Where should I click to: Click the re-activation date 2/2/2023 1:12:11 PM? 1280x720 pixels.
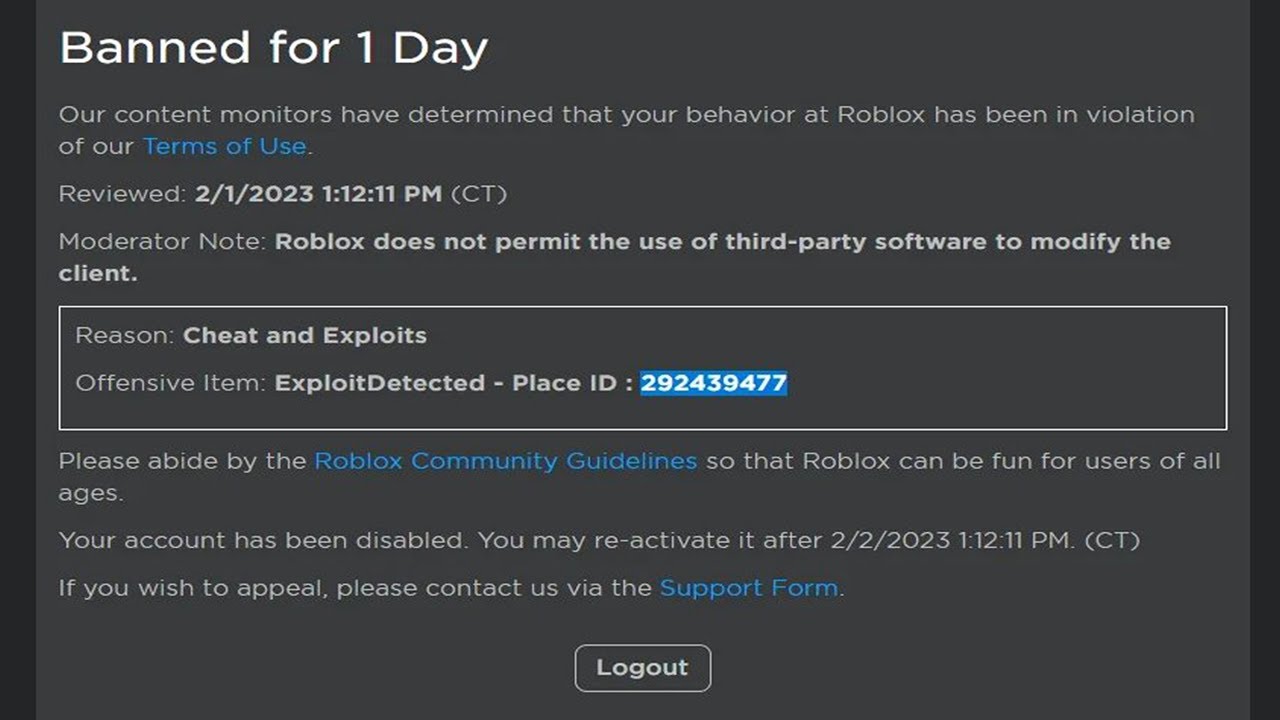tap(950, 541)
